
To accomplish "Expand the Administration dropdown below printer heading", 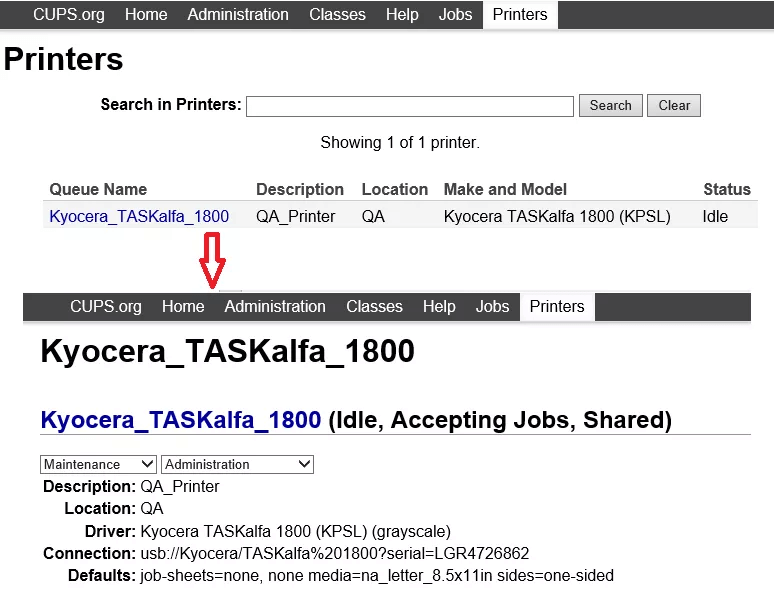I will (237, 464).
